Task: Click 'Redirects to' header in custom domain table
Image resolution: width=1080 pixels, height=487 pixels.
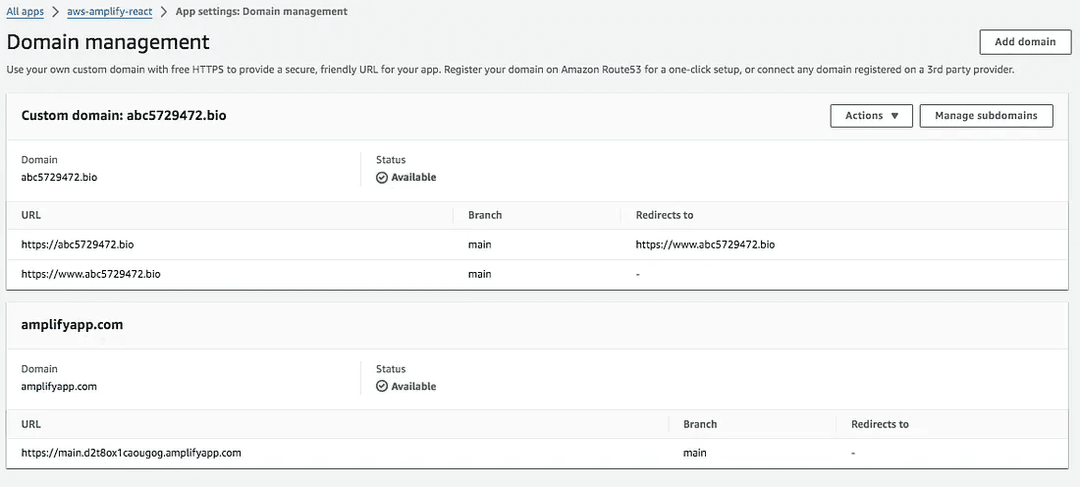Action: click(665, 216)
